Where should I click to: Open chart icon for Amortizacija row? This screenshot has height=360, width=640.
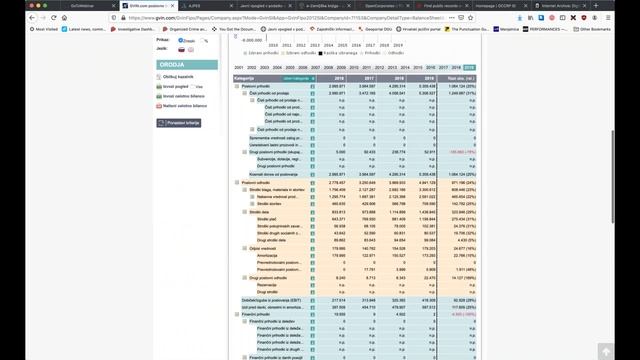coord(312,256)
